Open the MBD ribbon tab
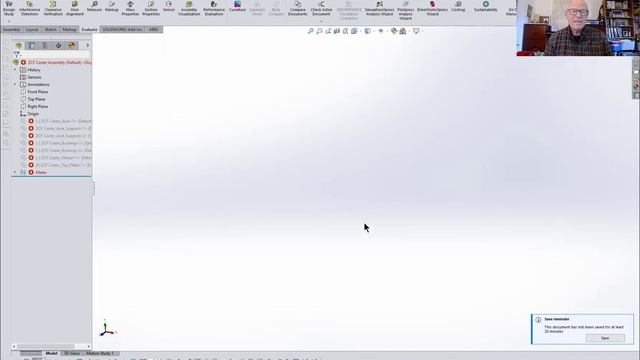Viewport: 640px width, 360px height. [153, 29]
